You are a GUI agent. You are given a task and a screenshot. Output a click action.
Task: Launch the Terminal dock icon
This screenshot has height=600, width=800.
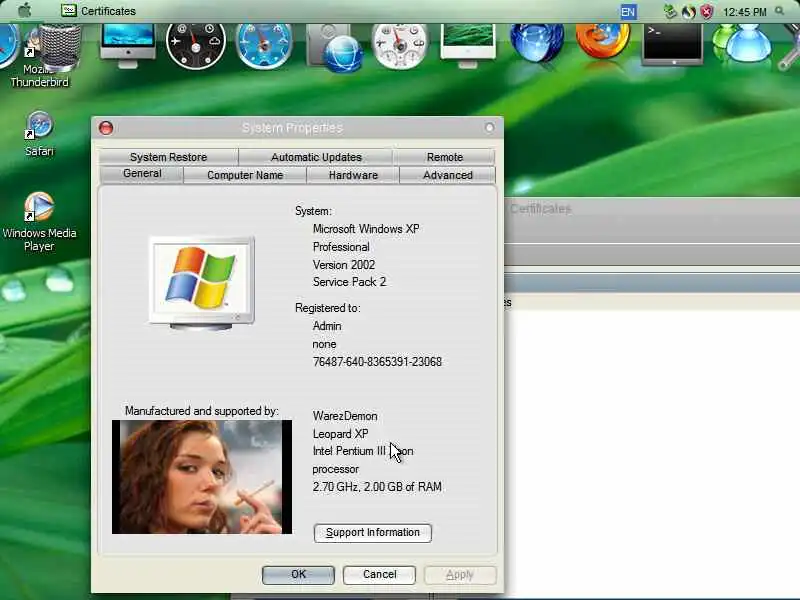672,44
